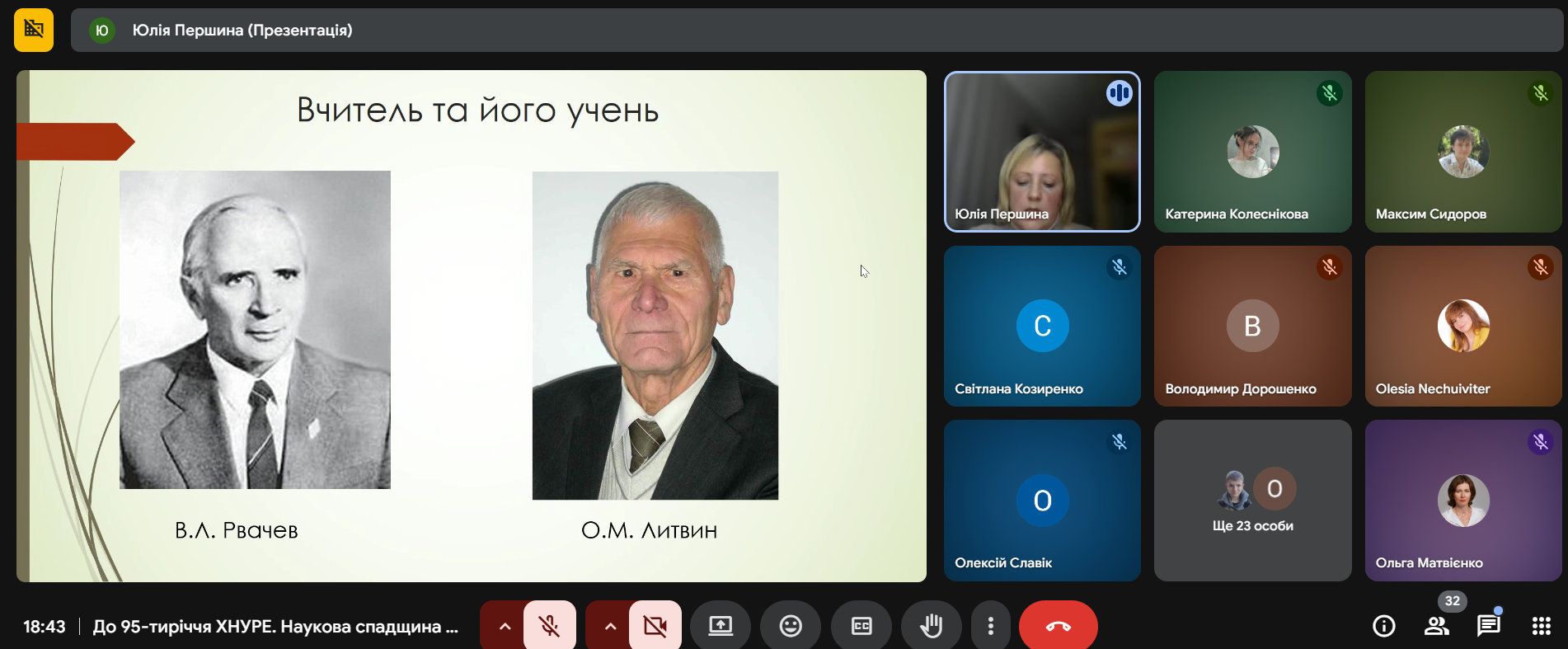This screenshot has height=649, width=1568.
Task: Select Ольга Матвієнко participant tile
Action: click(1462, 501)
